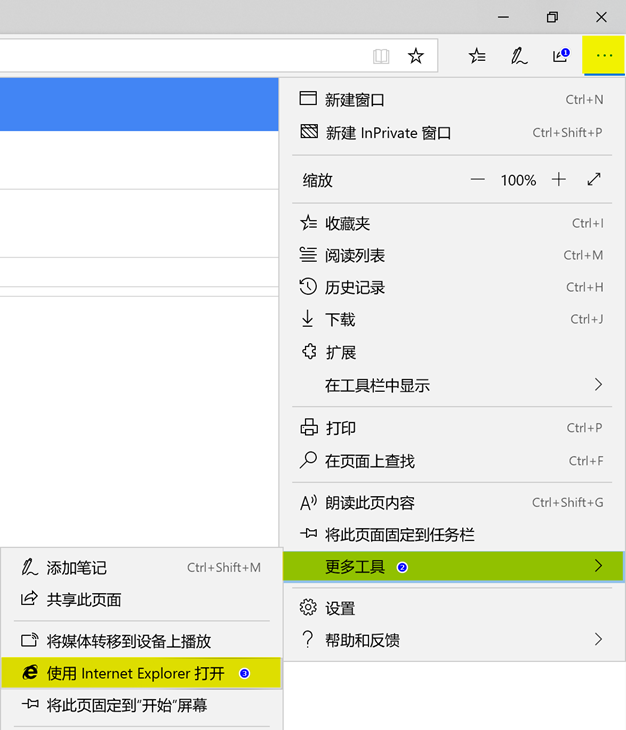Image resolution: width=626 pixels, height=730 pixels.
Task: Open 历史记录 menu entry
Action: click(452, 287)
